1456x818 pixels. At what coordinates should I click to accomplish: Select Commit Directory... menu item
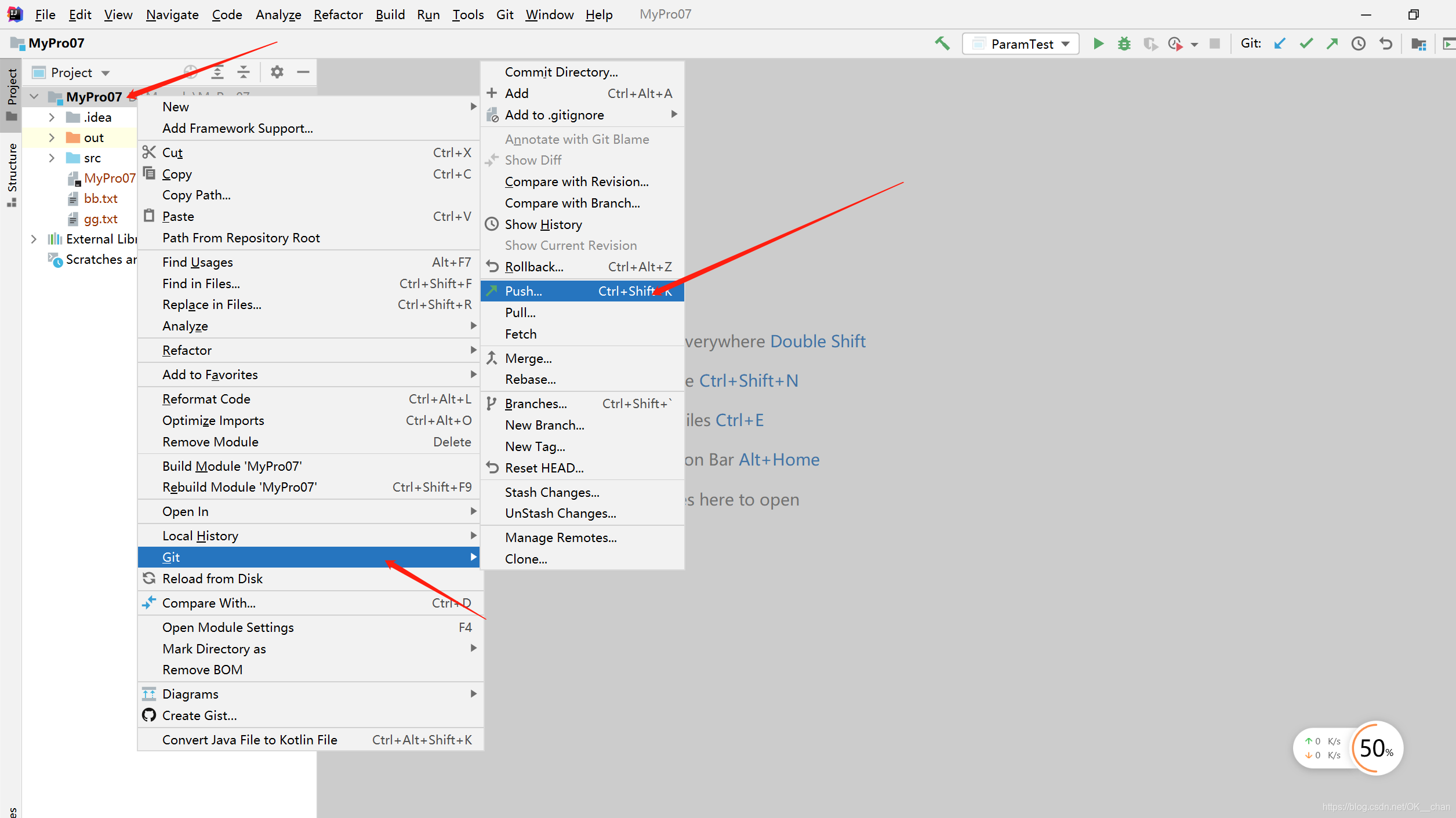(583, 72)
